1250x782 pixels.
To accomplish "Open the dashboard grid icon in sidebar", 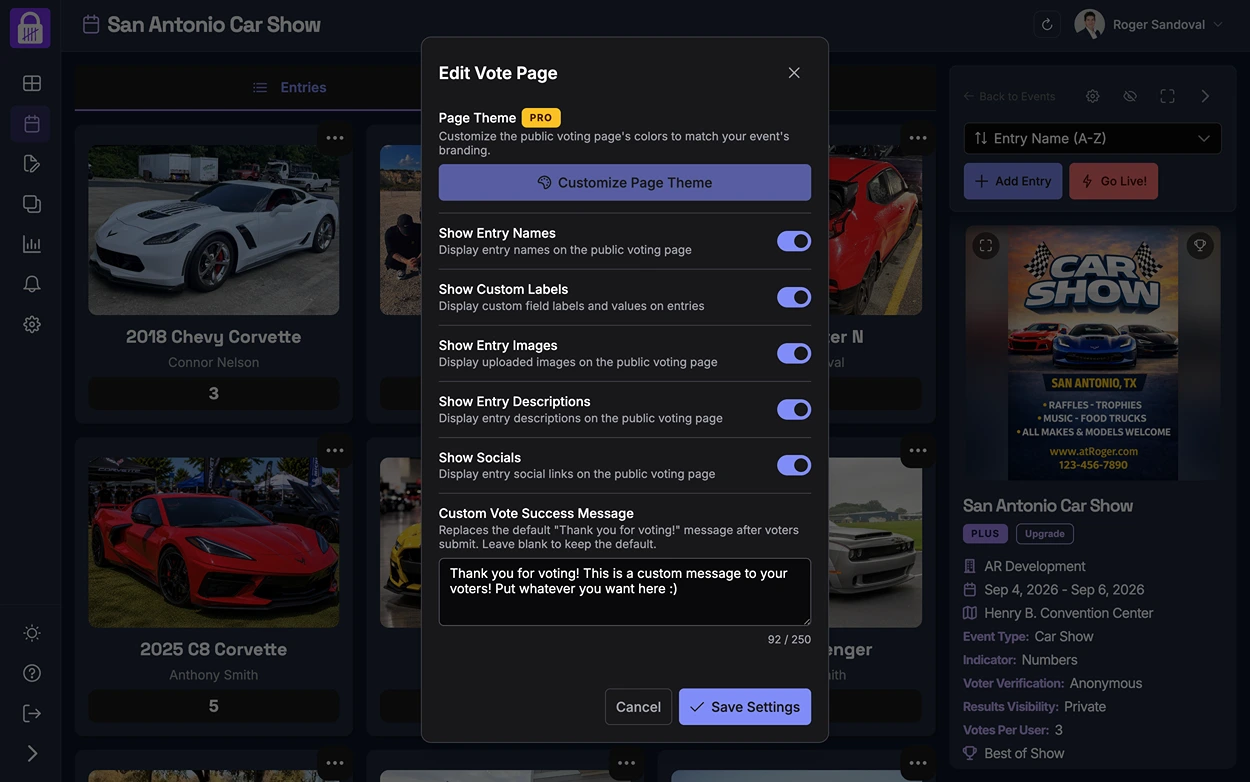I will click(32, 83).
